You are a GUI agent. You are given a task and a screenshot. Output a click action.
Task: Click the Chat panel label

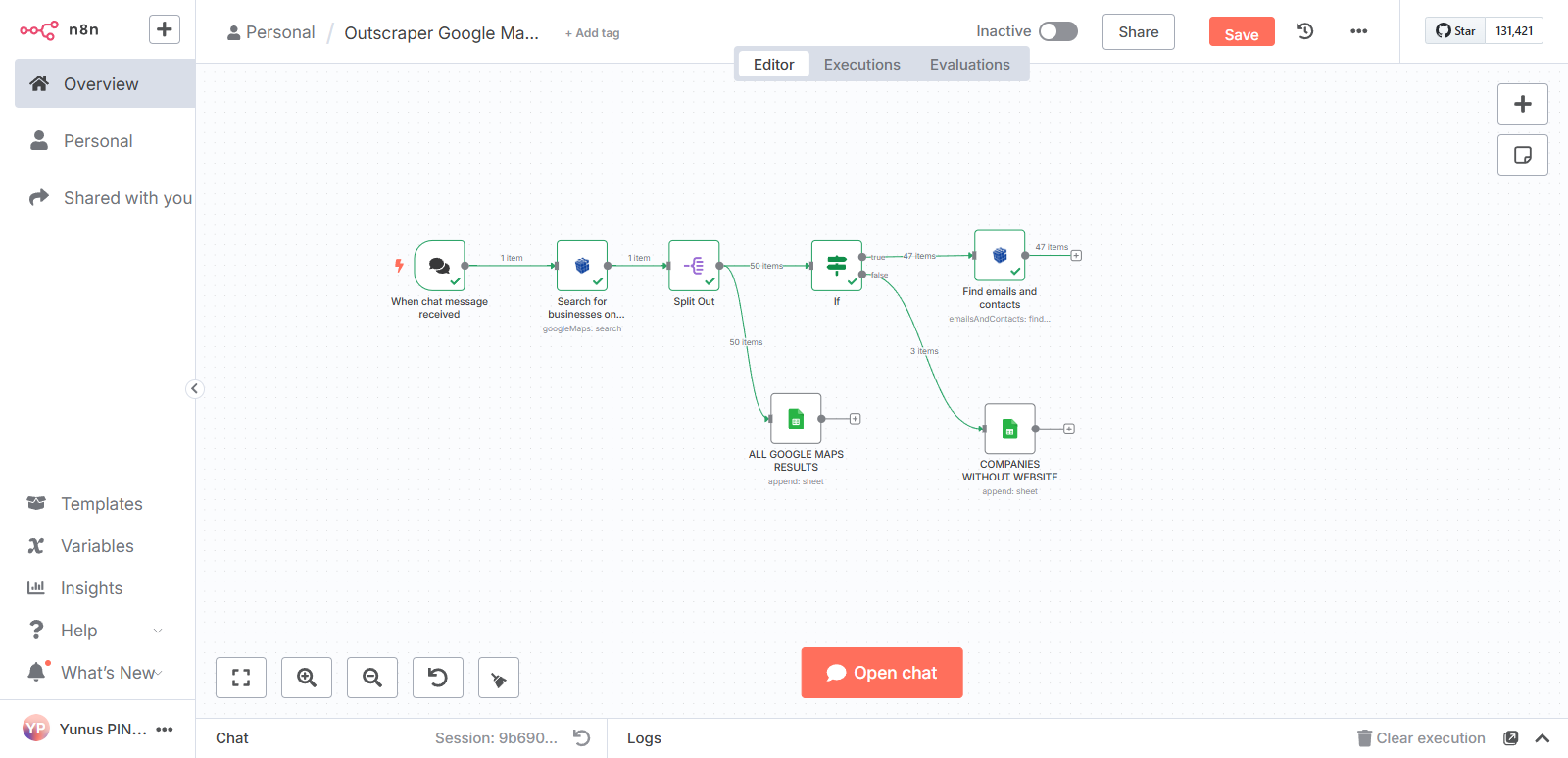coord(232,738)
